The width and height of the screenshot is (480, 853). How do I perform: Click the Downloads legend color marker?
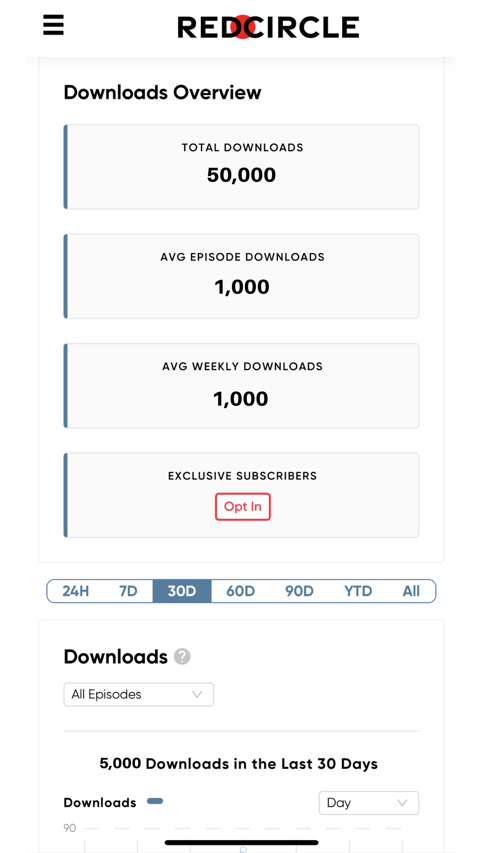pyautogui.click(x=155, y=801)
